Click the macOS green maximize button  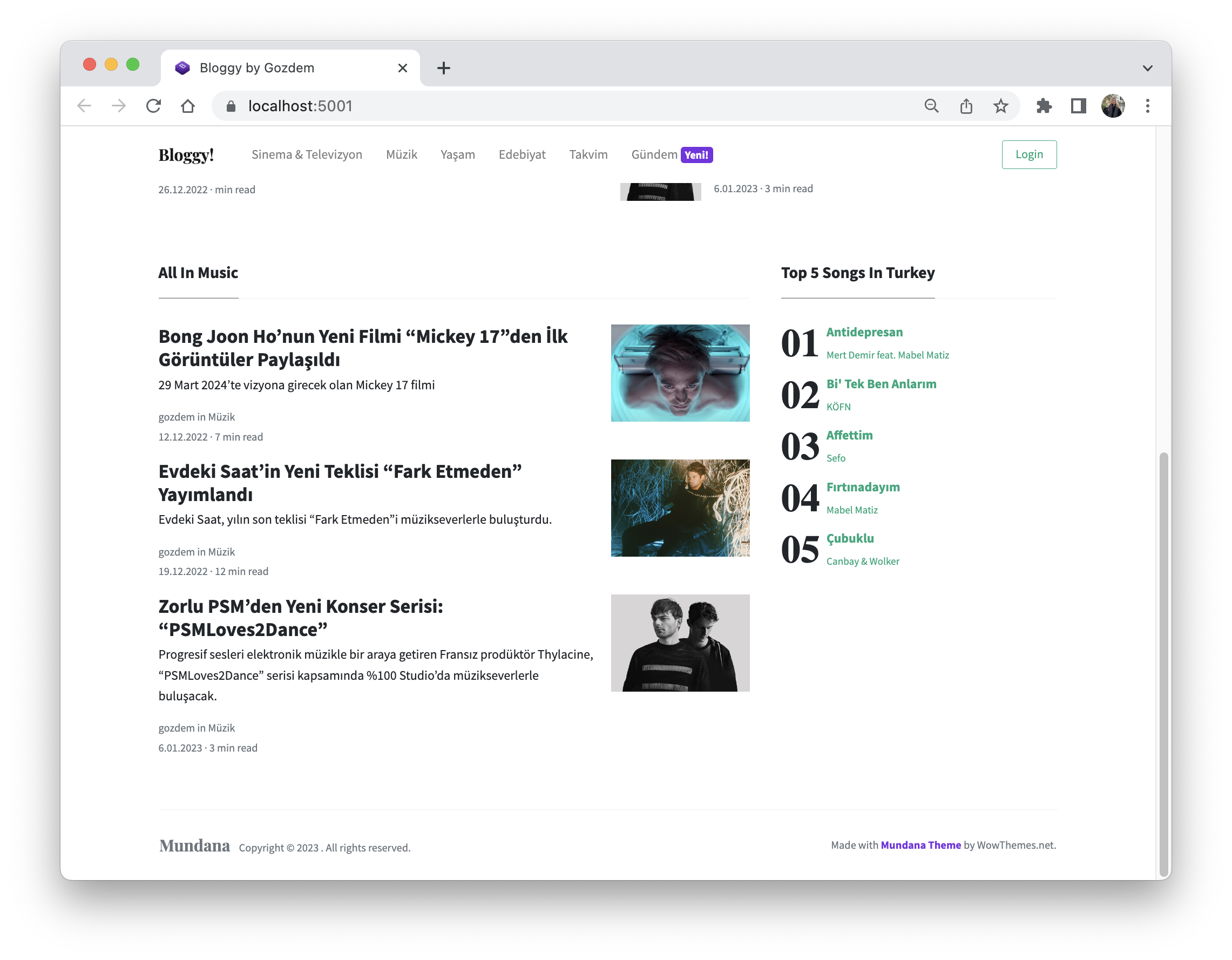click(133, 64)
